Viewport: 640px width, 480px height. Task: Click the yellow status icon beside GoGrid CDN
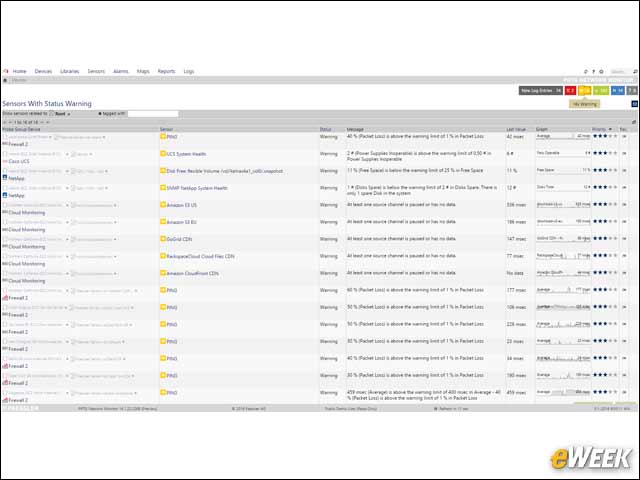pyautogui.click(x=163, y=239)
